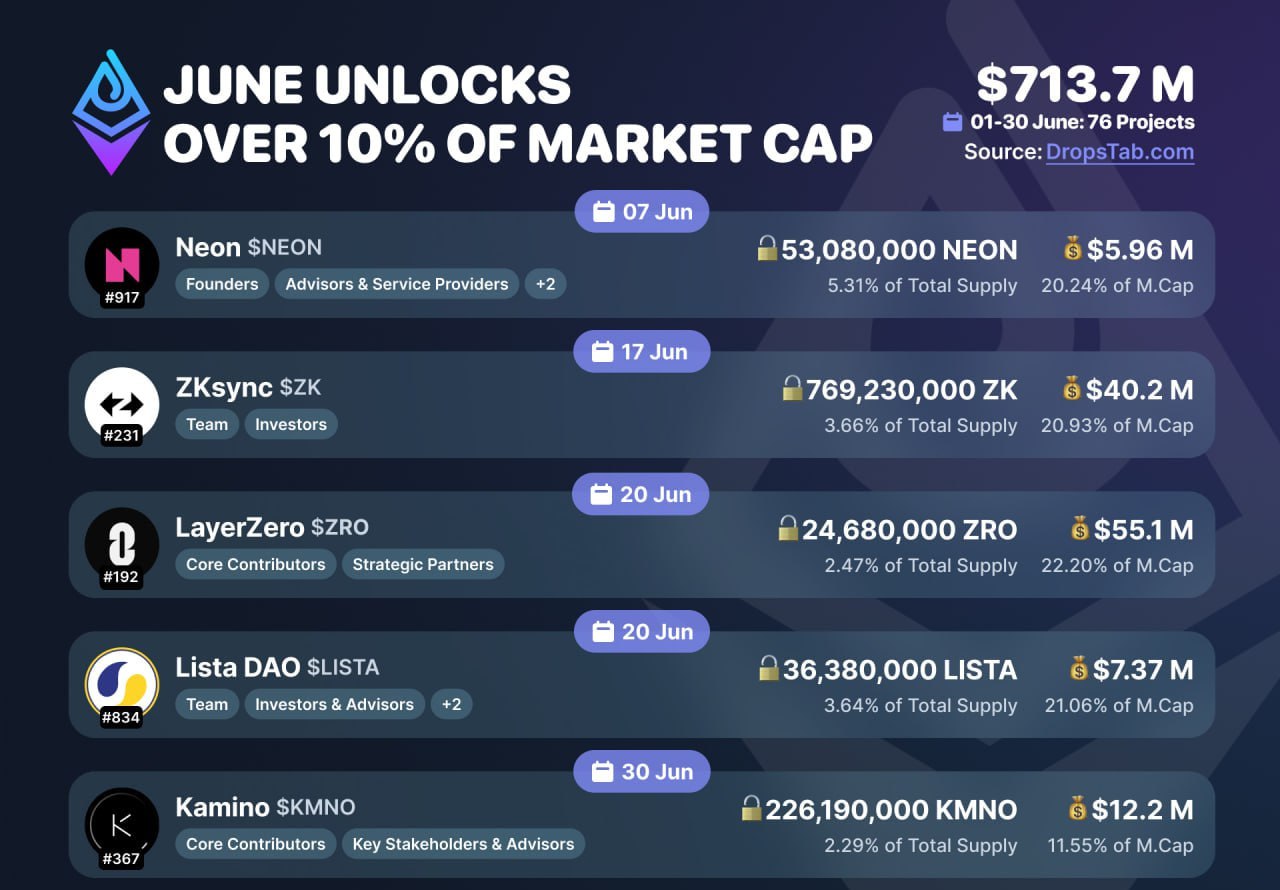This screenshot has width=1280, height=890.
Task: Click the Kamino K logo
Action: click(122, 825)
